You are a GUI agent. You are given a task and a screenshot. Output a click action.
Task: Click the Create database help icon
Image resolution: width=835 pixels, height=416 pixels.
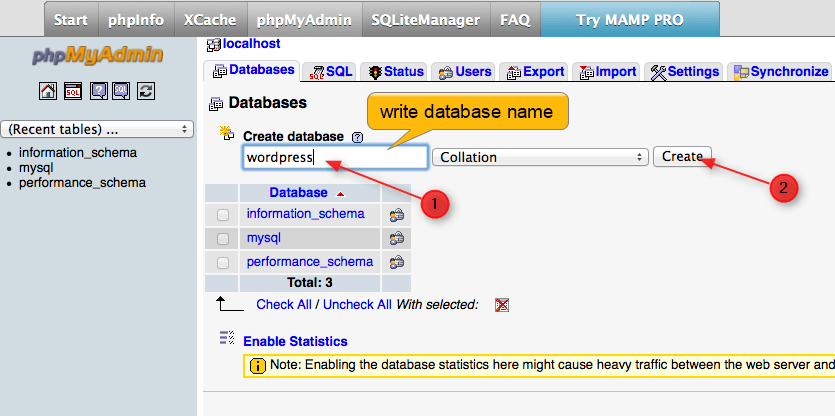(x=357, y=137)
